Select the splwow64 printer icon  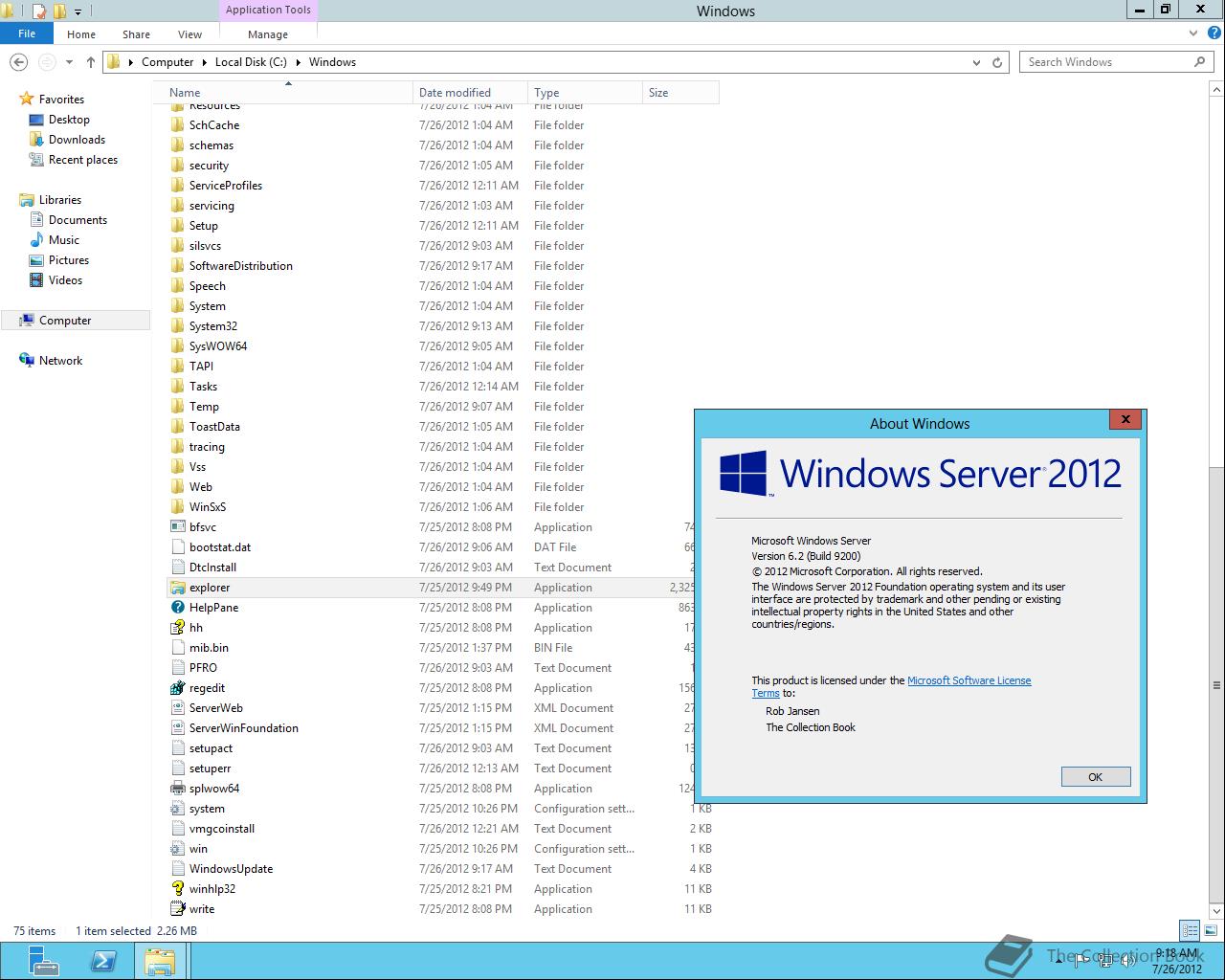click(177, 789)
